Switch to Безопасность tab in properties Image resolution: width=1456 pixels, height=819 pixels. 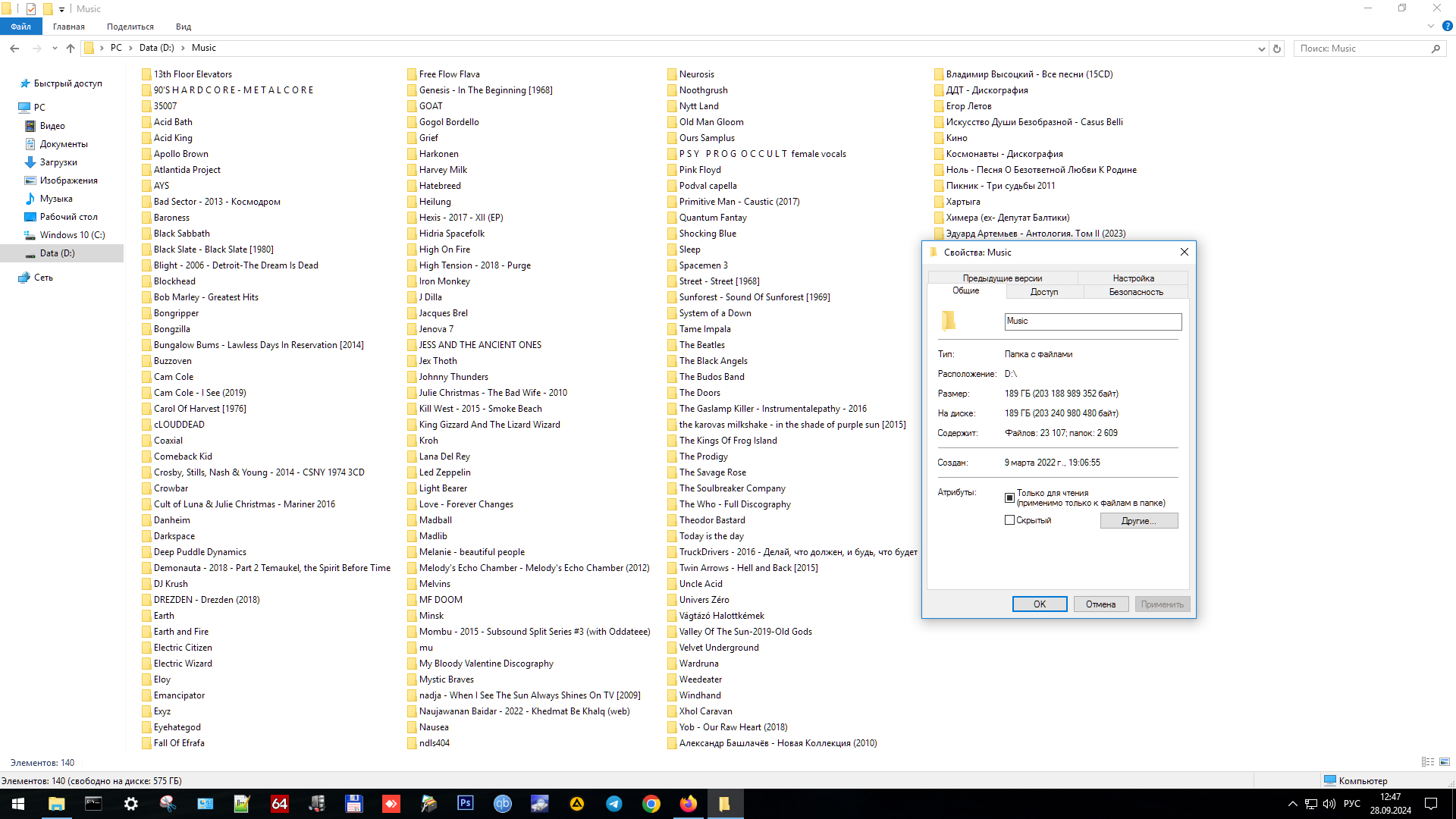pyautogui.click(x=1136, y=292)
